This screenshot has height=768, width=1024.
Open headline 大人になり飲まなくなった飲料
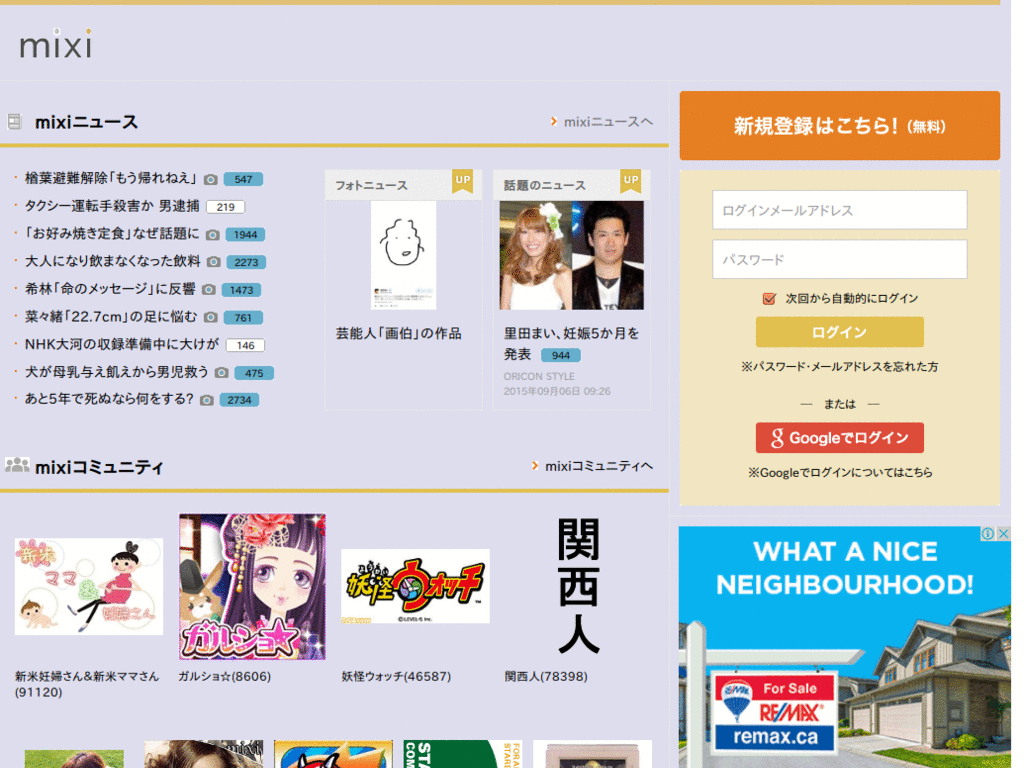(x=112, y=261)
